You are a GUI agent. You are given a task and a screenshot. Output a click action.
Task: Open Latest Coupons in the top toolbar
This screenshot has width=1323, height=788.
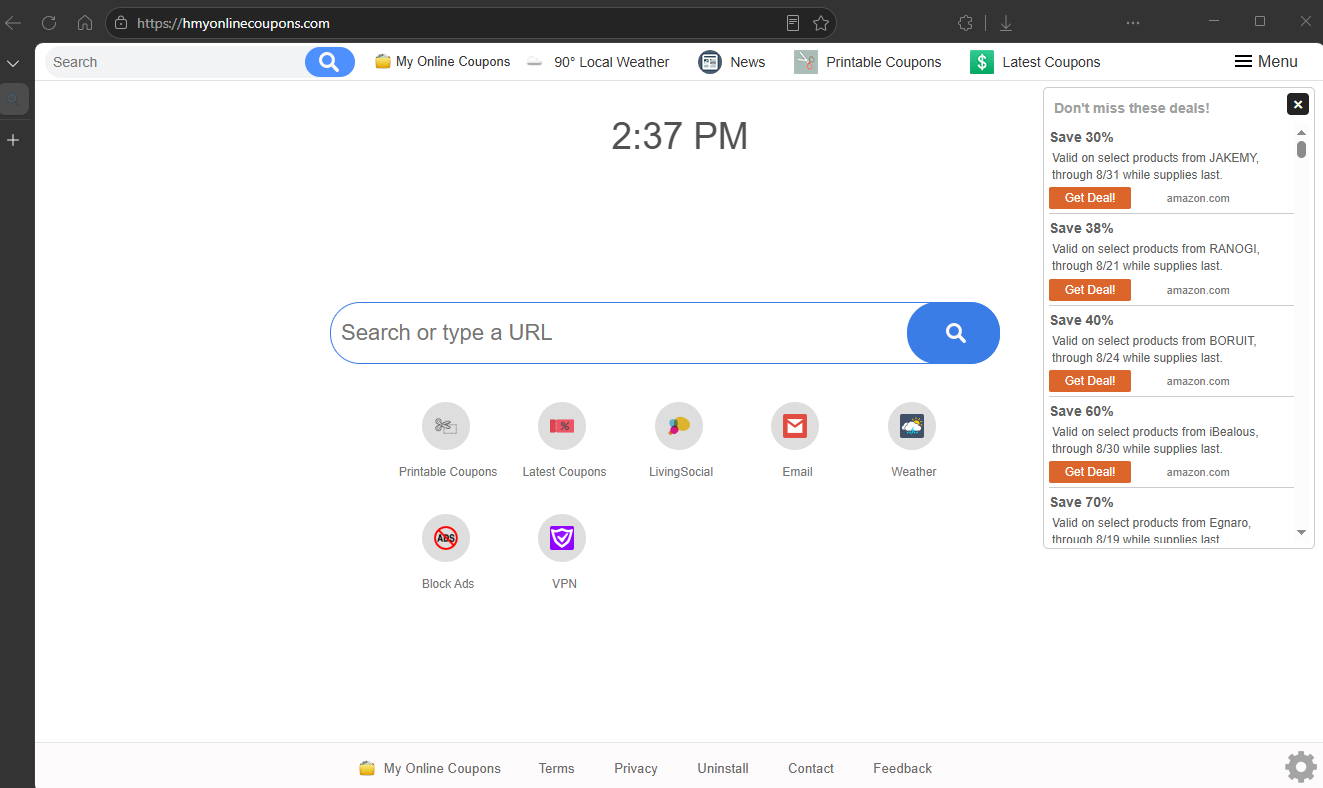click(x=1051, y=62)
